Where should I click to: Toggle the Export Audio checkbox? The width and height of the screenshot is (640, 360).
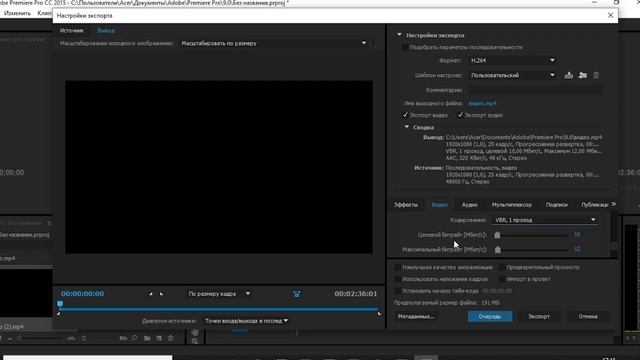click(460, 115)
